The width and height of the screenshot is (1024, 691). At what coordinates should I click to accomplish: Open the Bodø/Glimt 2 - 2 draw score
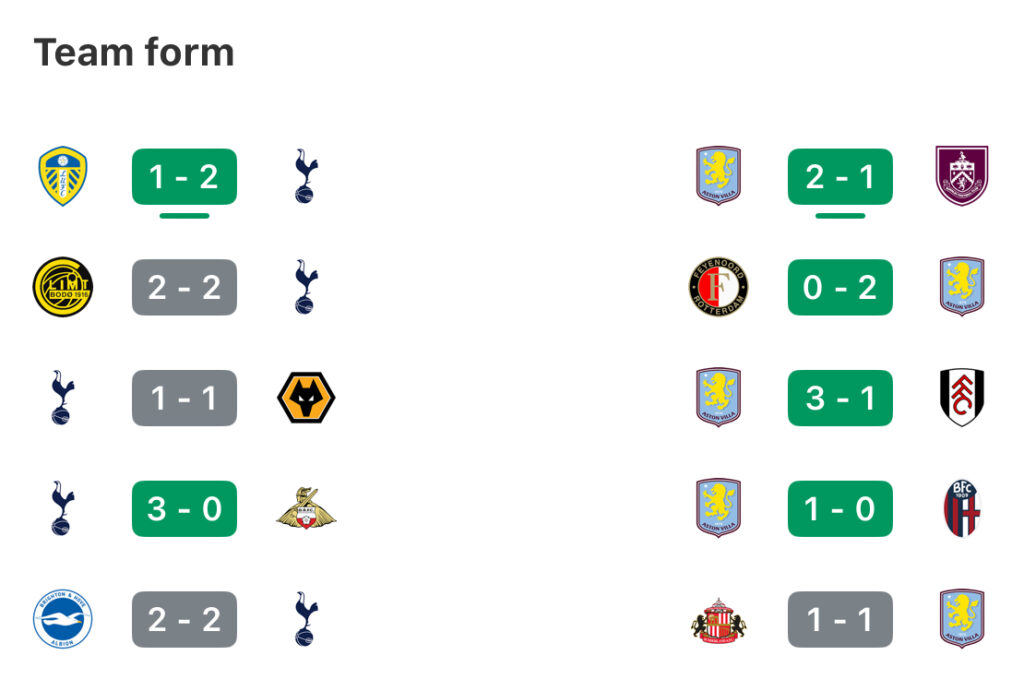coord(184,287)
